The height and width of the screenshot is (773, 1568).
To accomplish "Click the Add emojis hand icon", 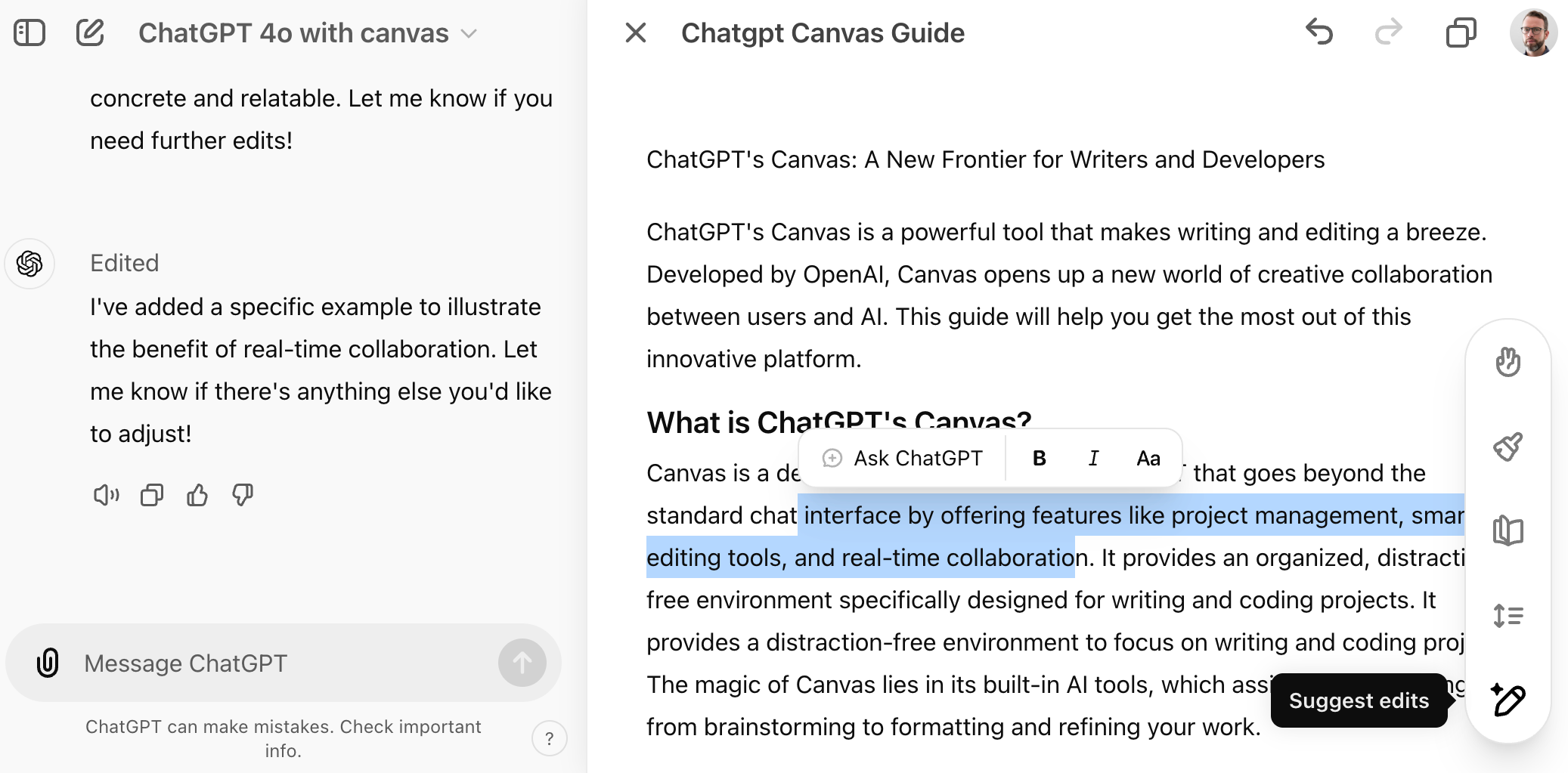I will coord(1508,362).
